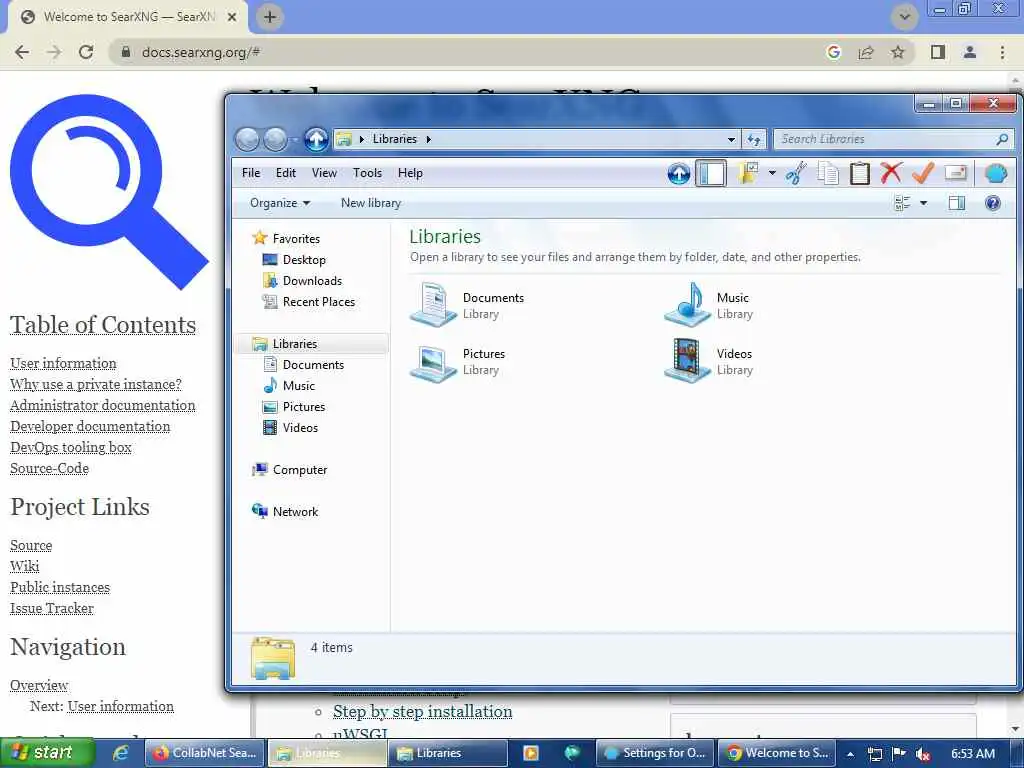
Task: Expand the arrow after Libraries in address bar
Action: click(428, 139)
